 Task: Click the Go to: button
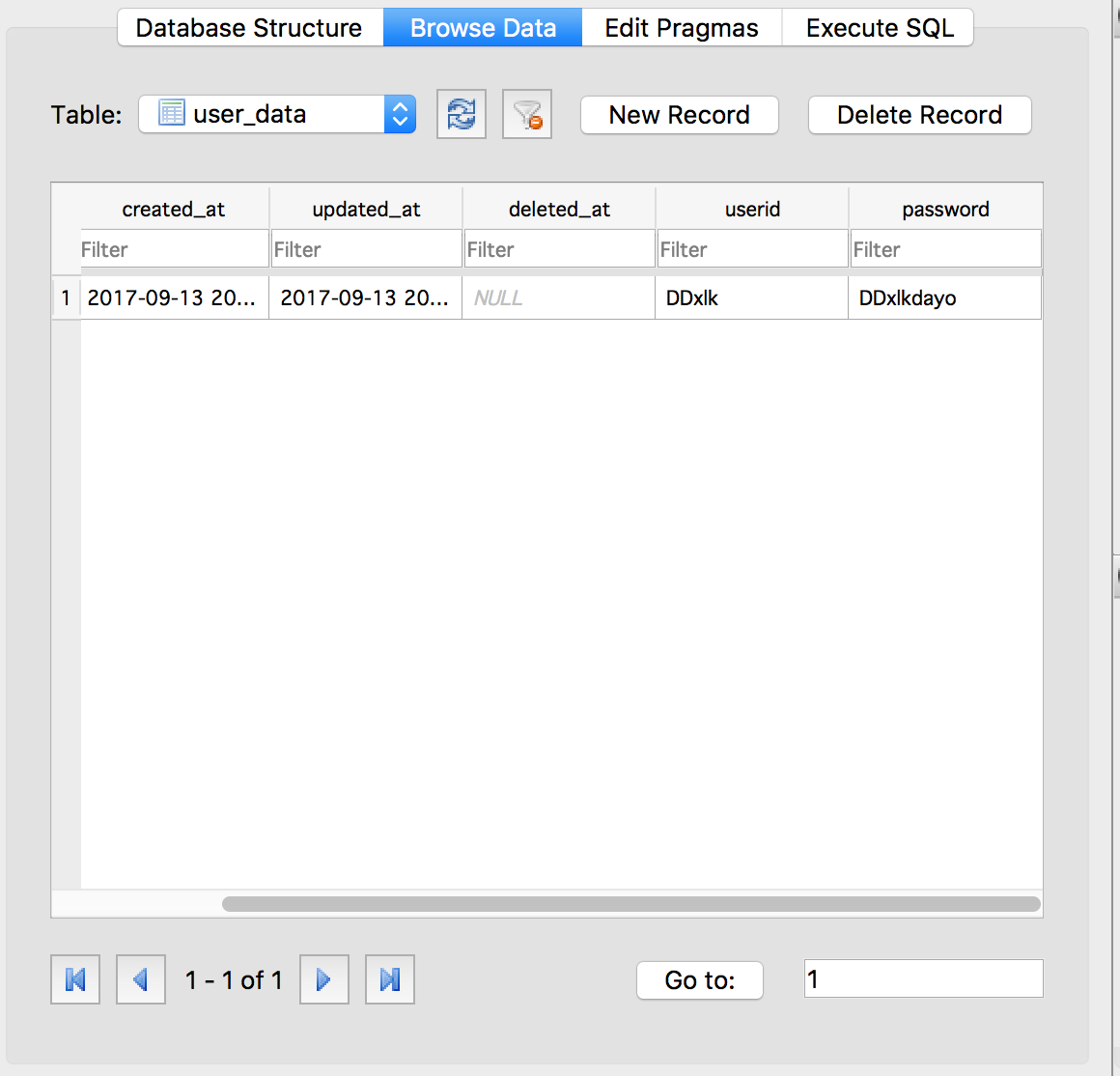pyautogui.click(x=700, y=980)
